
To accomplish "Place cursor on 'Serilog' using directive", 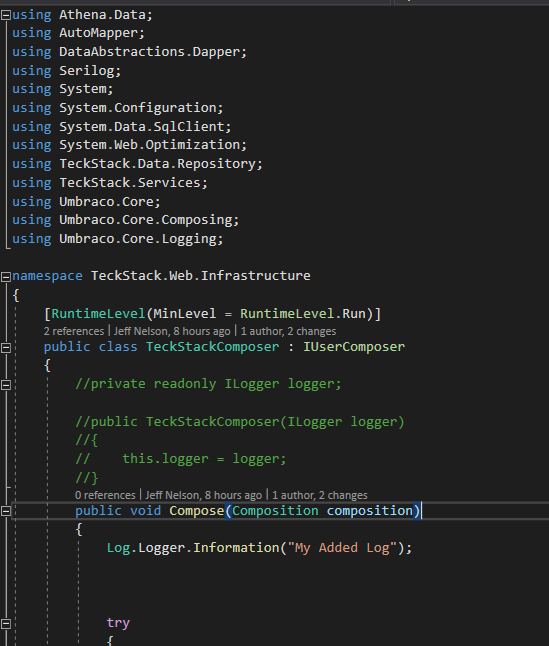I will 86,71.
